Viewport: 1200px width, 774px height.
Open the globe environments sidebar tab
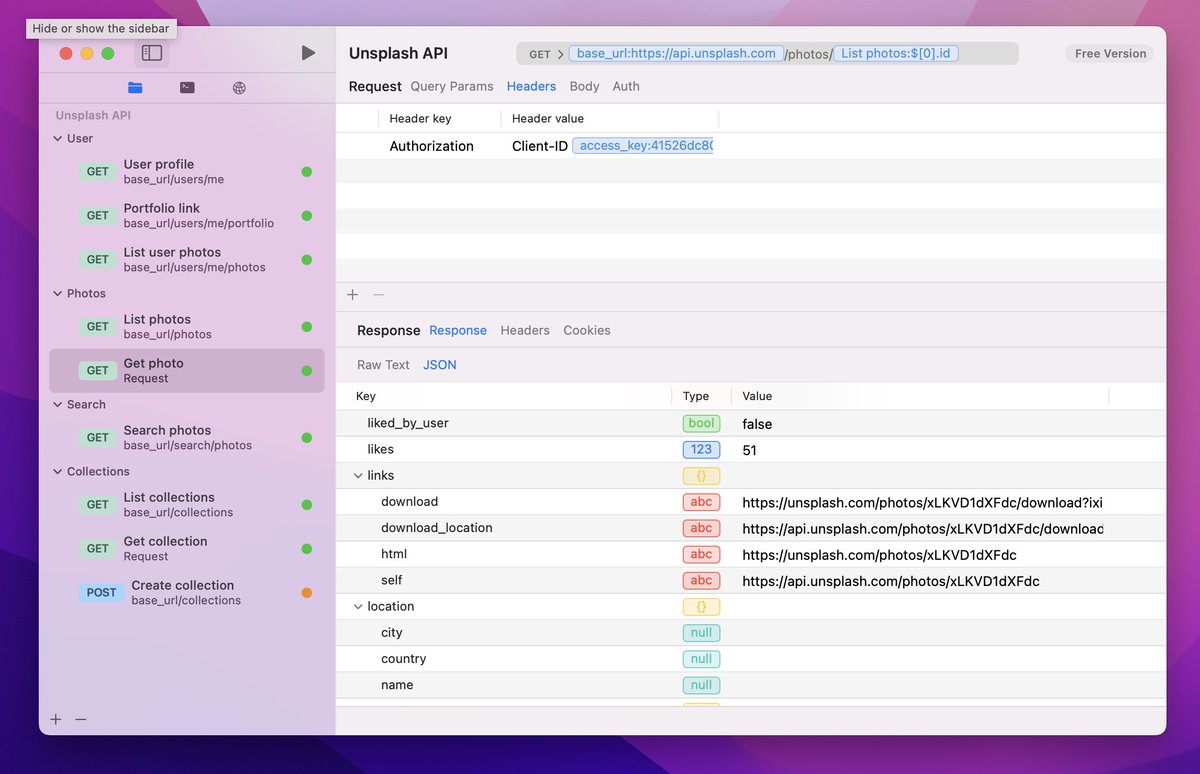point(239,87)
